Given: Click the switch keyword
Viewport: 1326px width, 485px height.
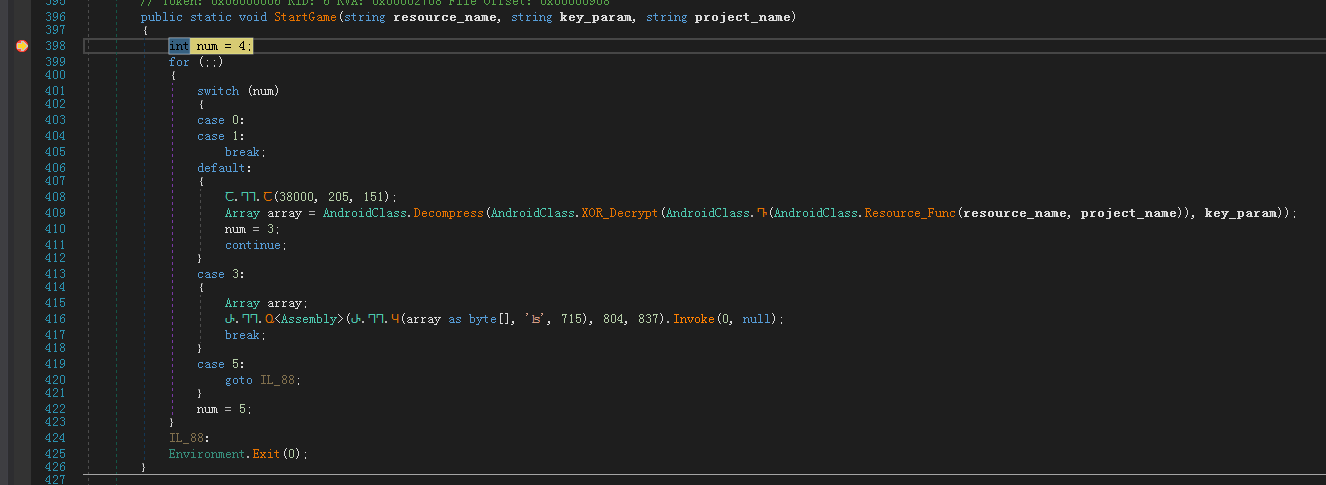Looking at the screenshot, I should pyautogui.click(x=218, y=91).
